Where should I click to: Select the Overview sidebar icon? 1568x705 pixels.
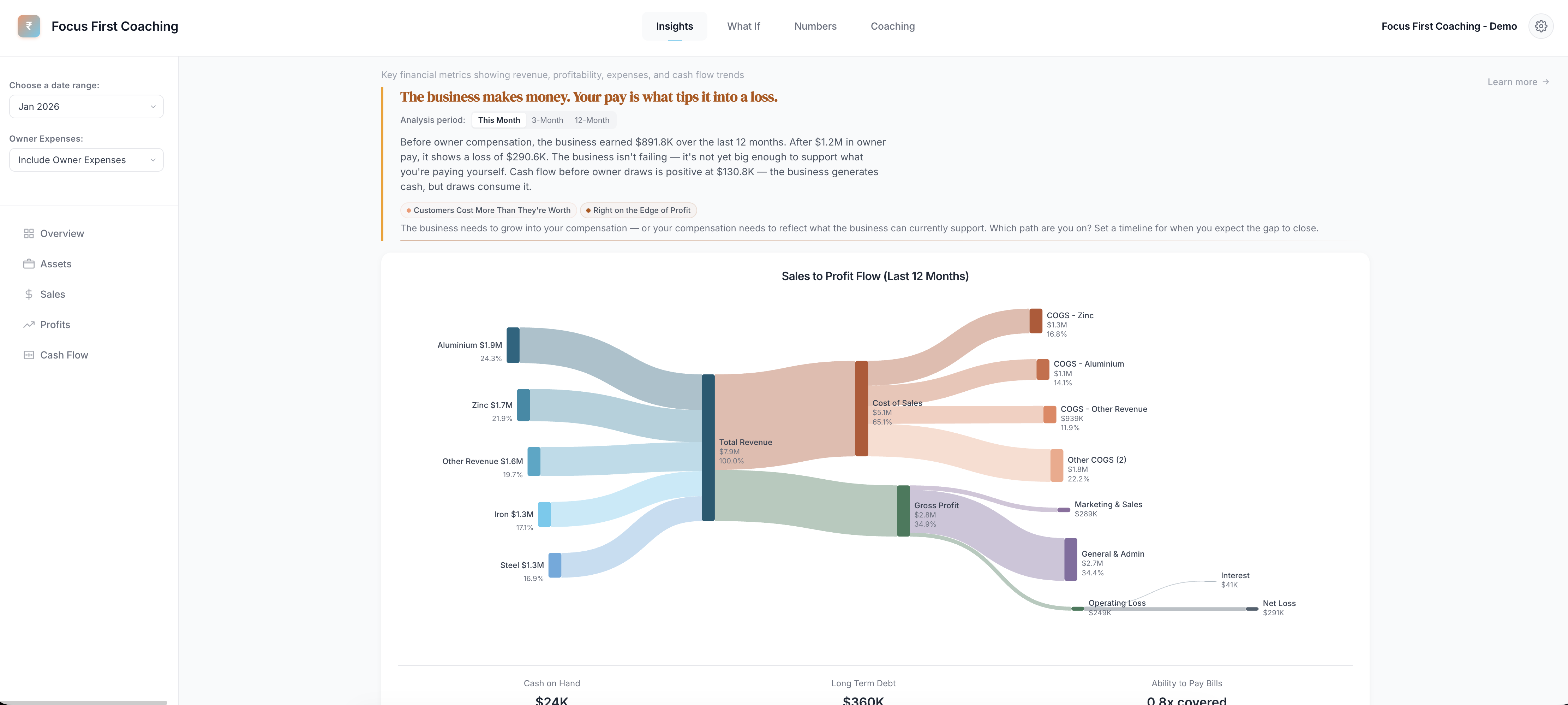pyautogui.click(x=29, y=233)
